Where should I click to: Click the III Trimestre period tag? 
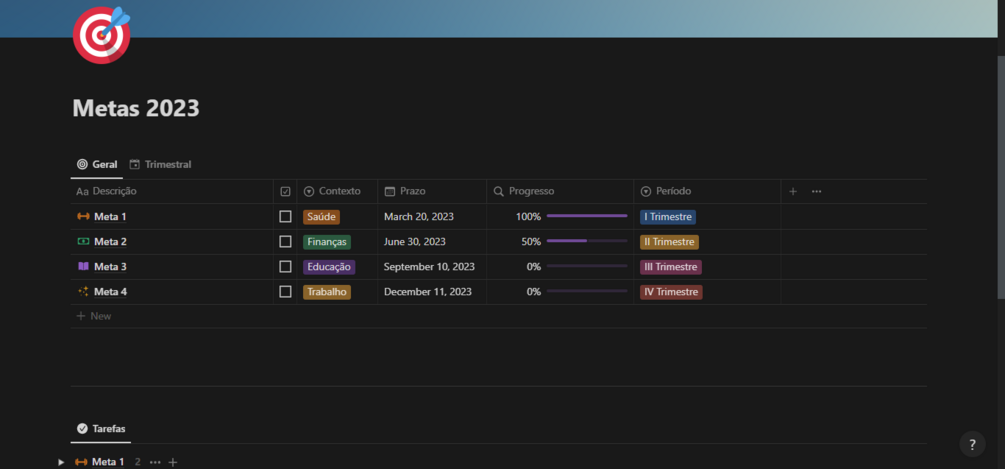click(x=671, y=267)
